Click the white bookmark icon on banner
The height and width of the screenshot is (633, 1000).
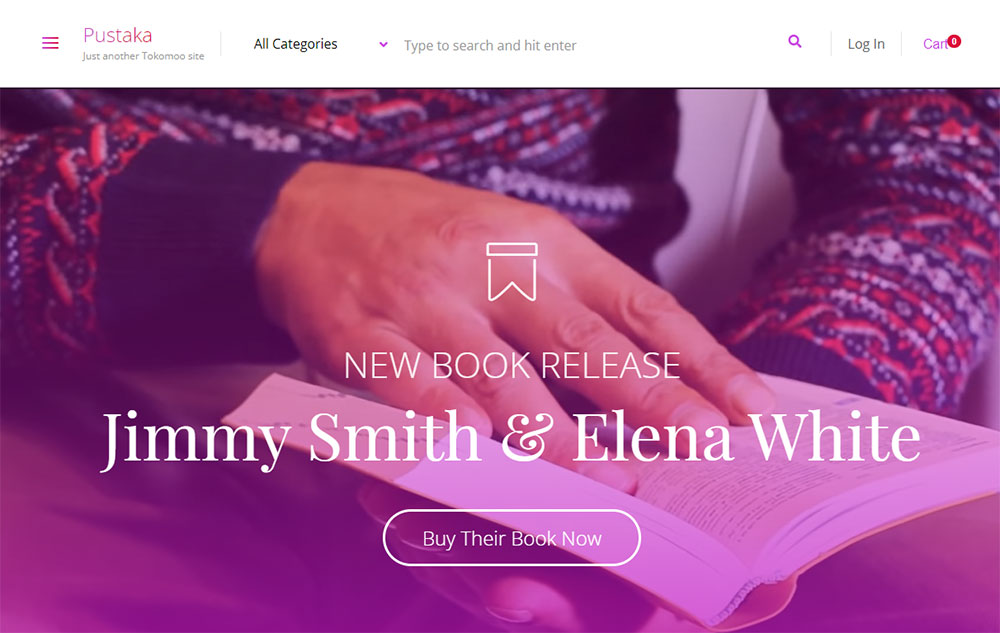pyautogui.click(x=512, y=272)
